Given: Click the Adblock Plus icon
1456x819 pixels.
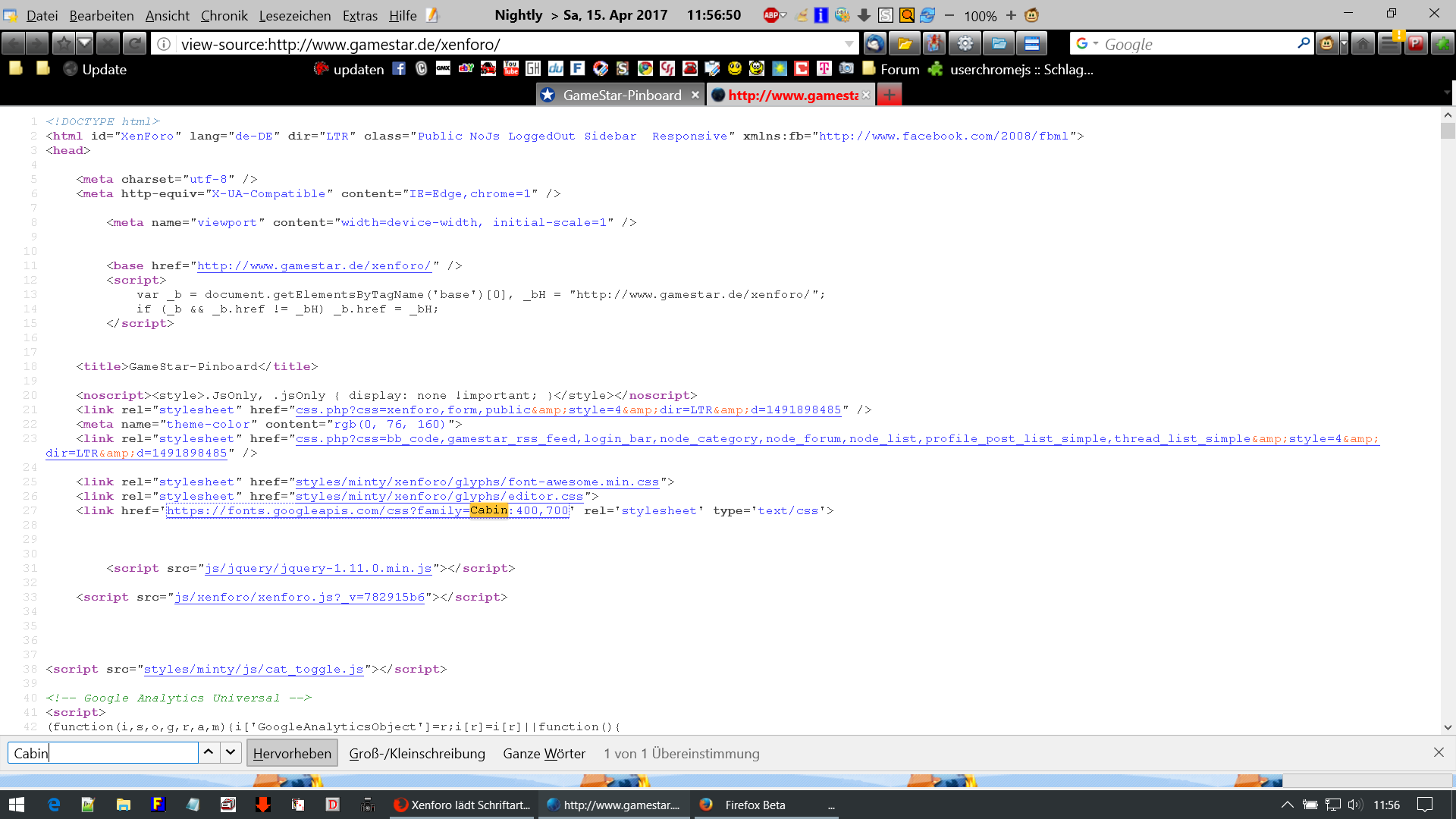Looking at the screenshot, I should pos(770,15).
